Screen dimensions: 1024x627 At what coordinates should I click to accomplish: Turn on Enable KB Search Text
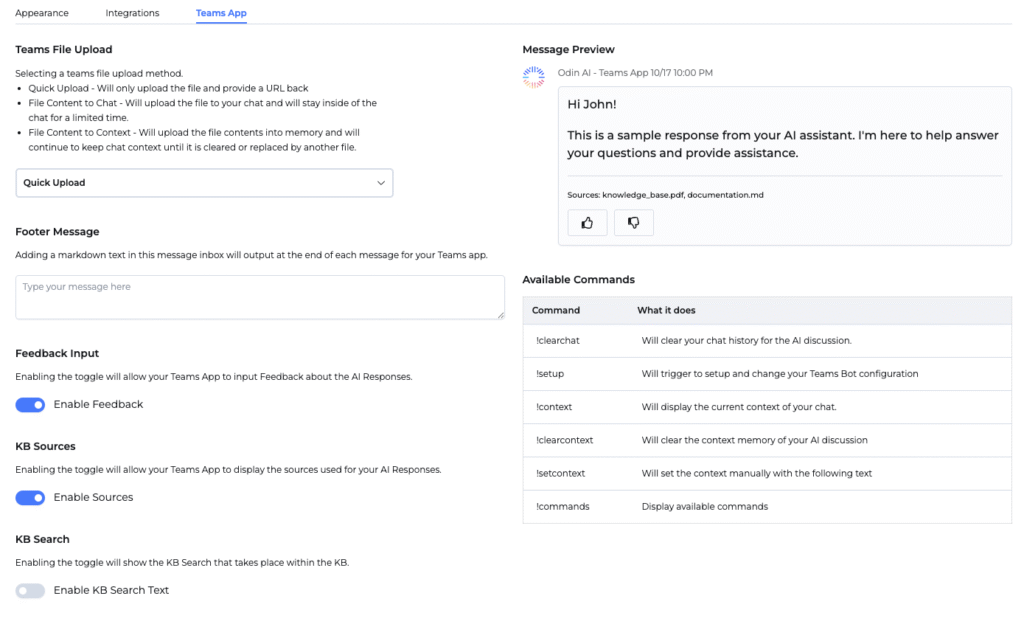tap(30, 590)
